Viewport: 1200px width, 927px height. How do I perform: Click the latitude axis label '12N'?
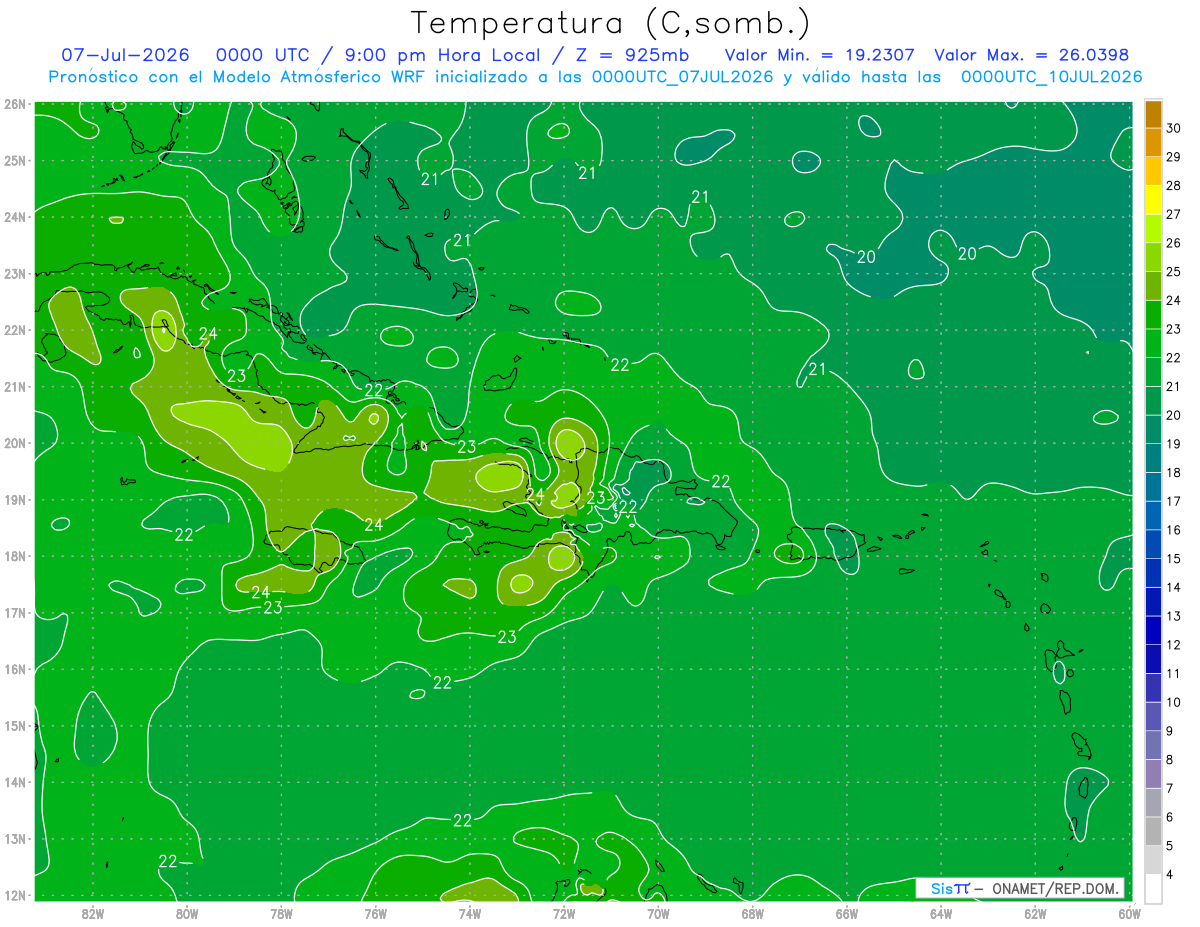[x=14, y=895]
